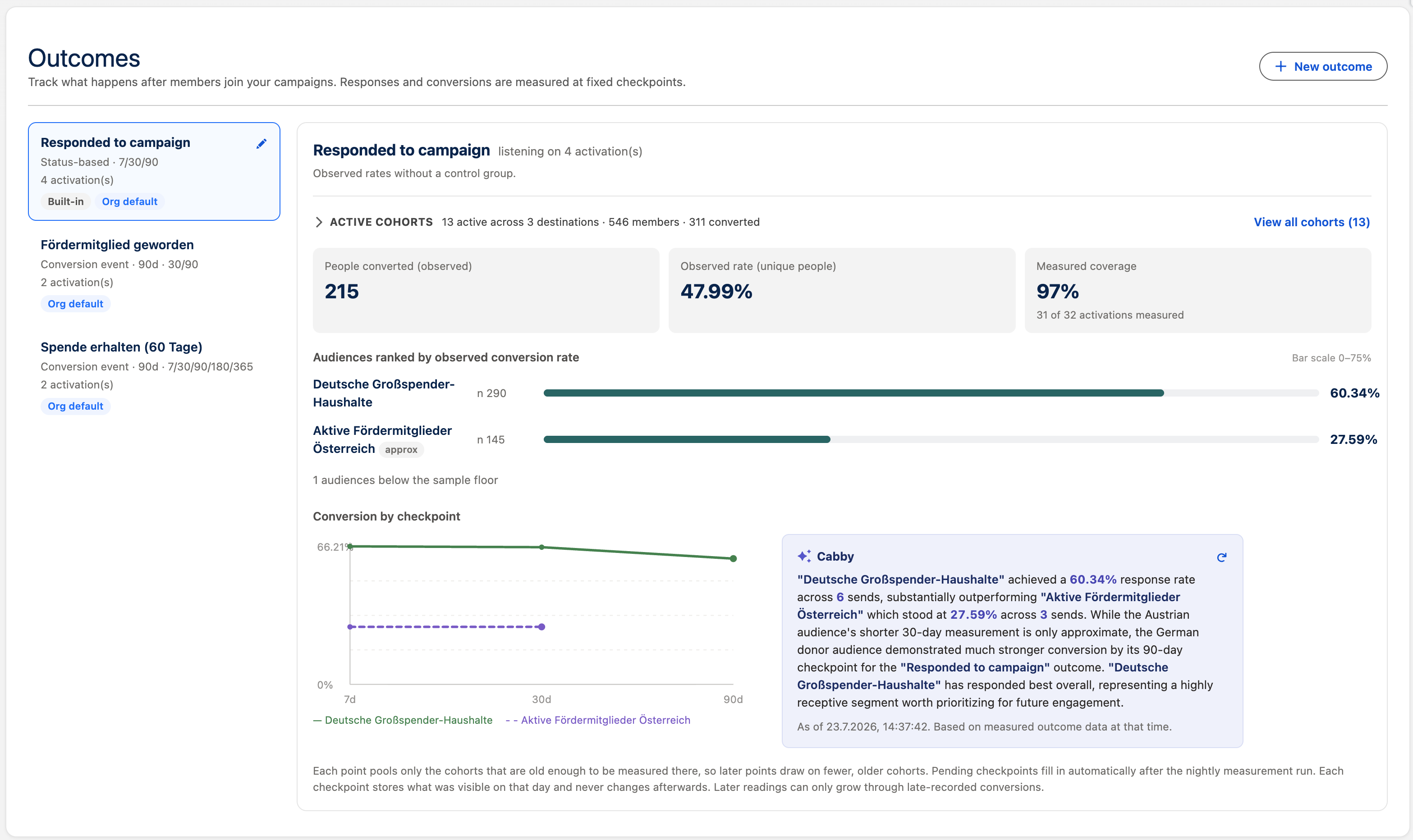Click the New outcome button
The image size is (1413, 840).
[x=1322, y=66]
